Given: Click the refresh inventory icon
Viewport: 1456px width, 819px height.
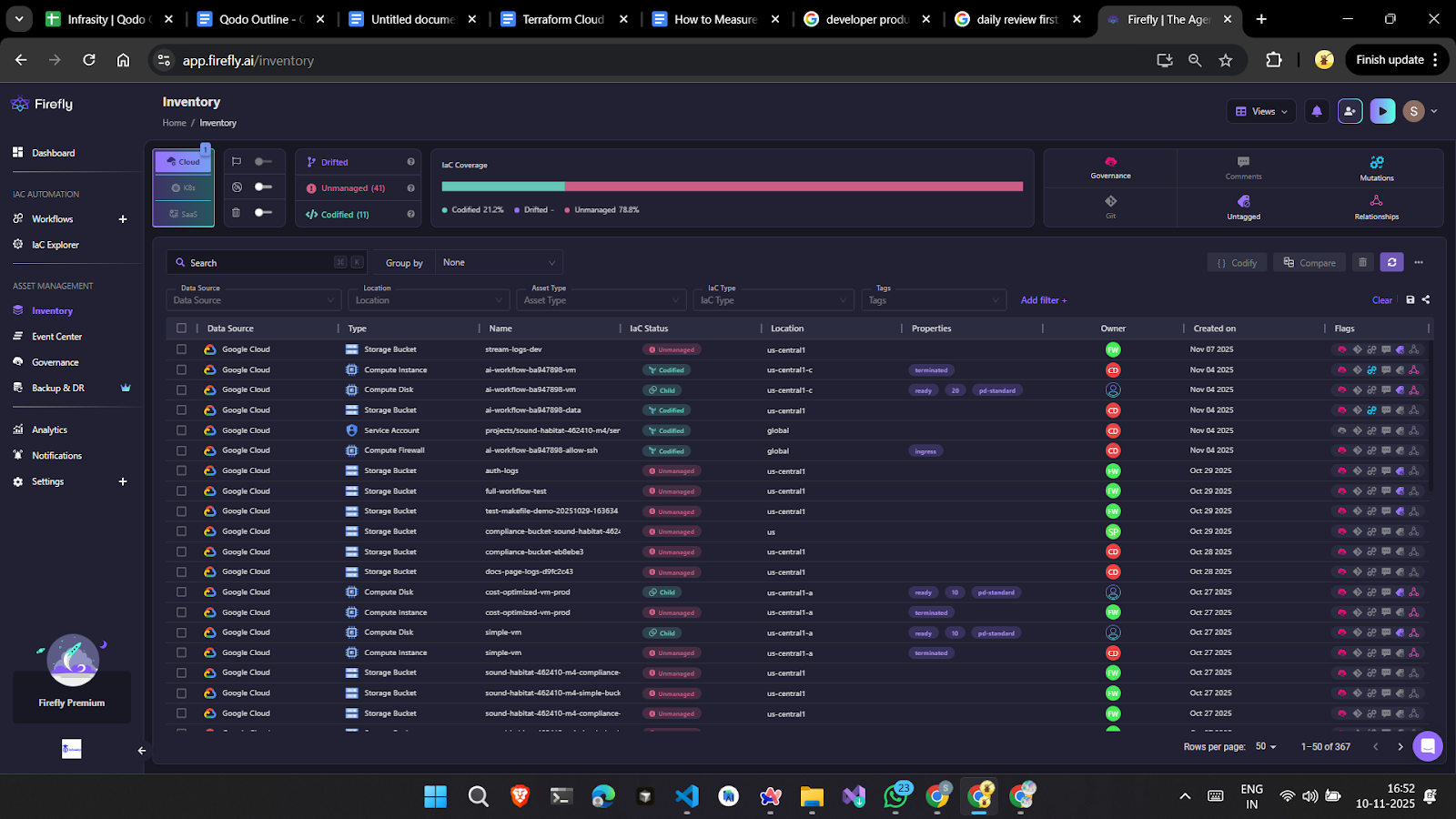Looking at the screenshot, I should pyautogui.click(x=1391, y=262).
